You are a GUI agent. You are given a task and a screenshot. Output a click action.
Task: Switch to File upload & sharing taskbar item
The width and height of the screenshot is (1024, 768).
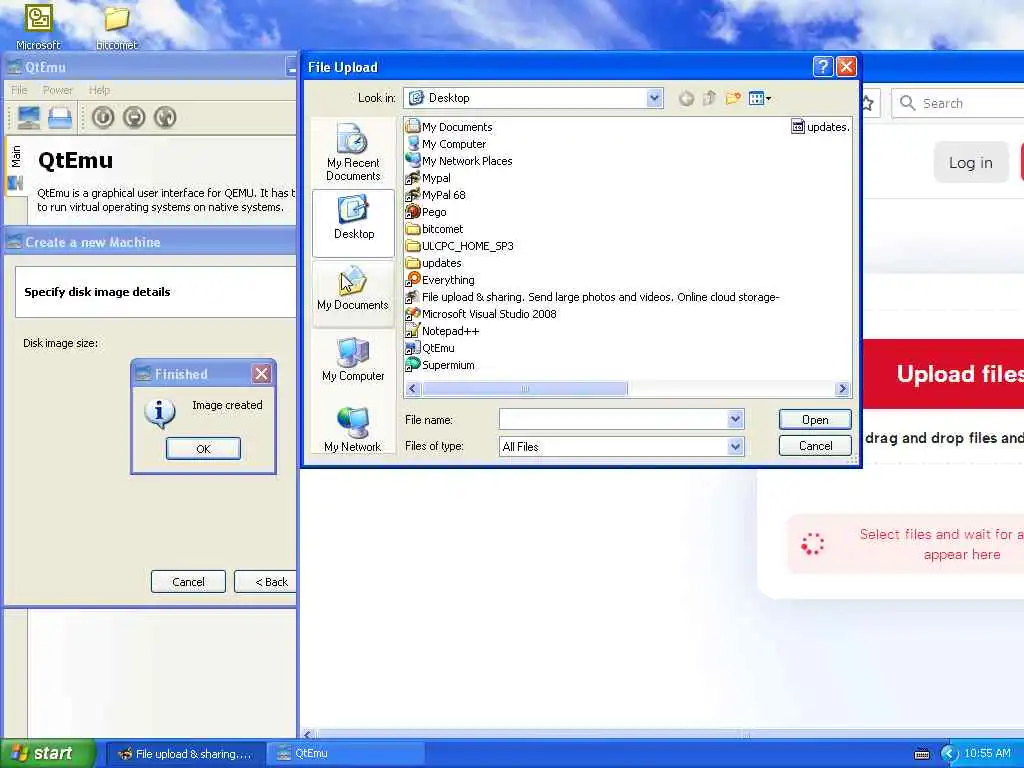point(185,754)
